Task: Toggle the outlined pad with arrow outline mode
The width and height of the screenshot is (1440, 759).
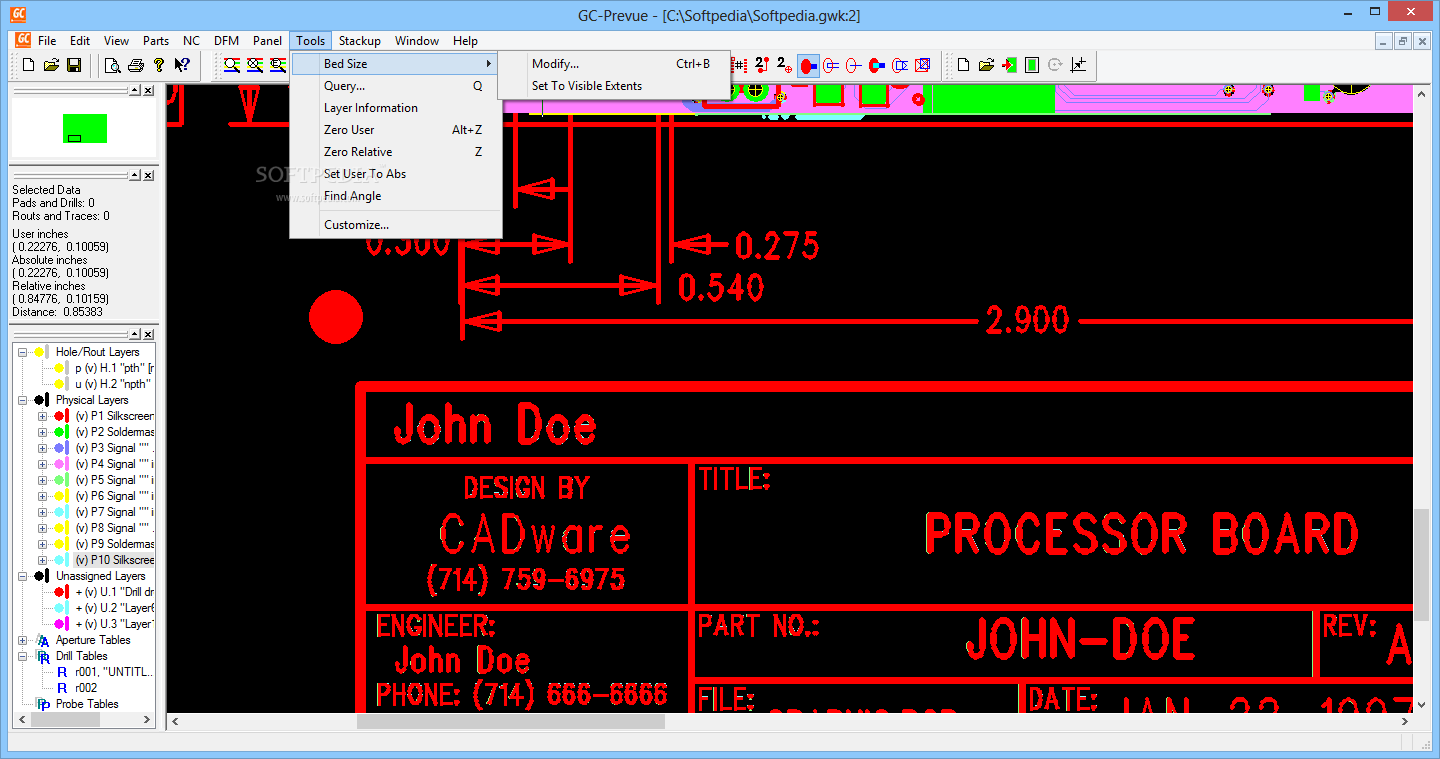Action: click(x=900, y=65)
